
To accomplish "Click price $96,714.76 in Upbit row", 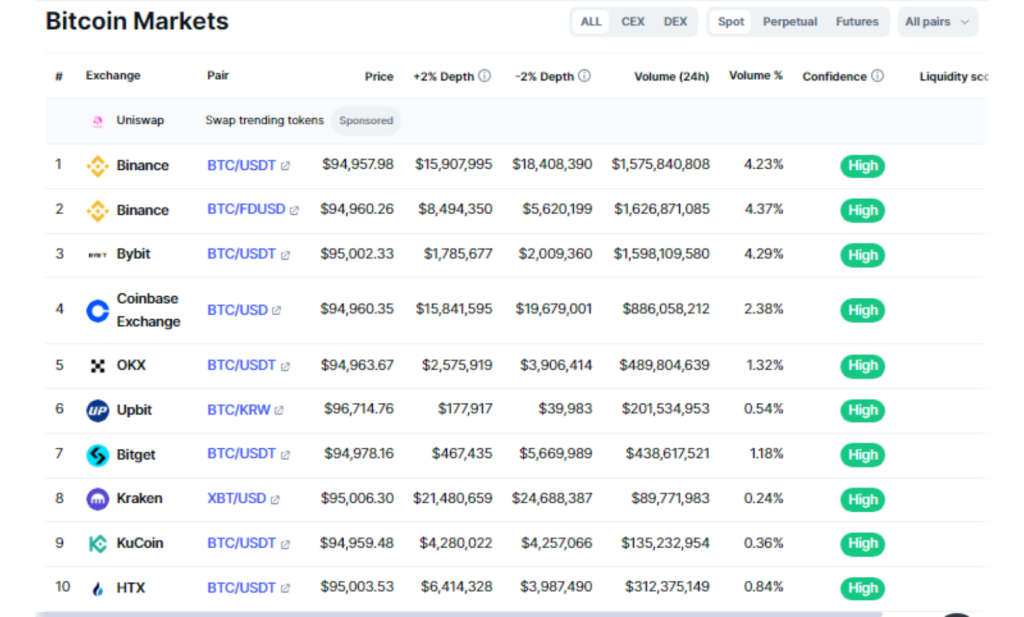I will [359, 409].
